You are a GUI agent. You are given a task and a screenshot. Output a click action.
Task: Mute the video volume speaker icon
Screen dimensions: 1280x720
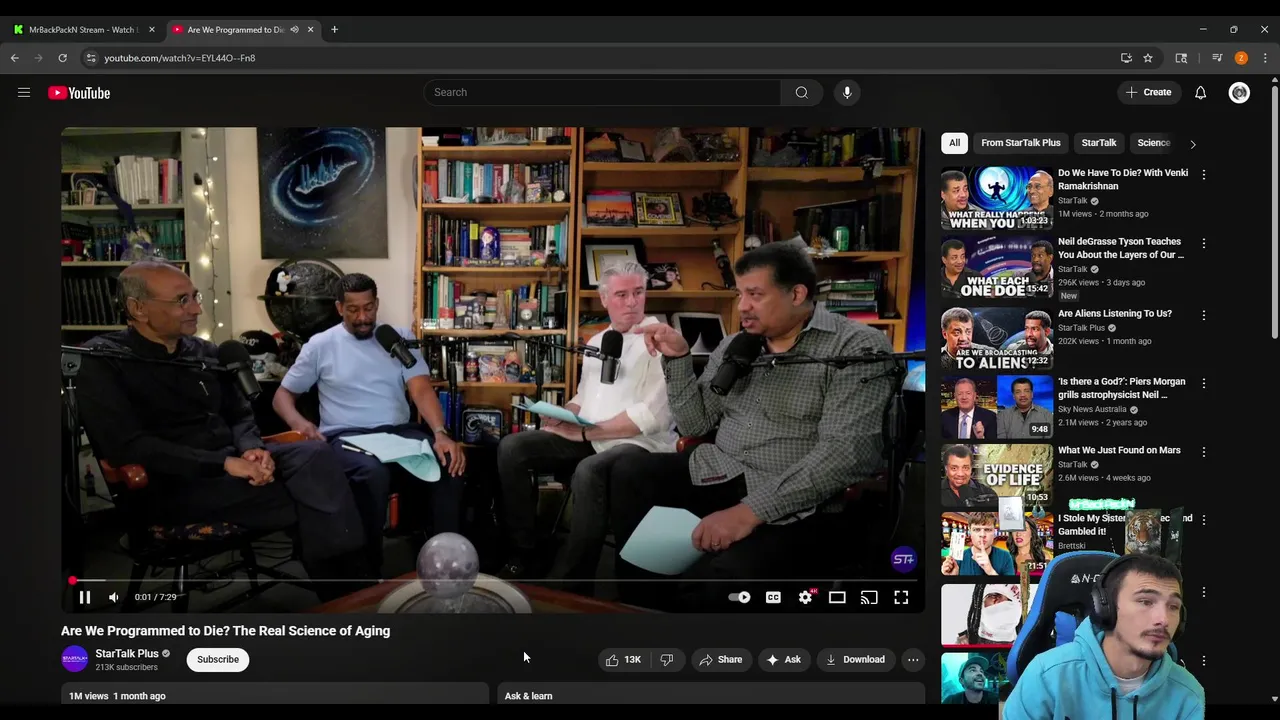pos(114,597)
